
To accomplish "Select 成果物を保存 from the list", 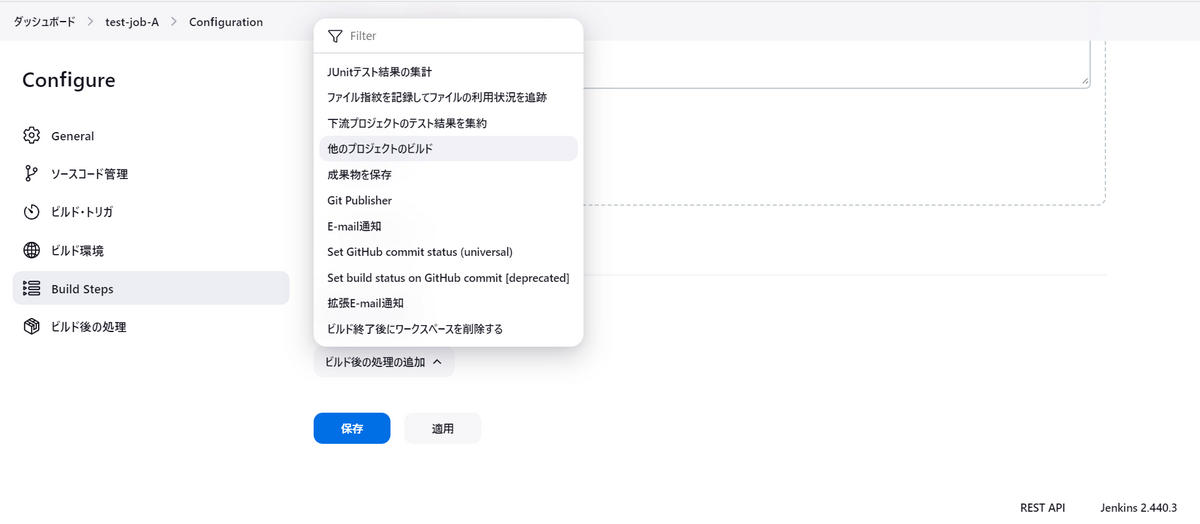I will pyautogui.click(x=448, y=174).
